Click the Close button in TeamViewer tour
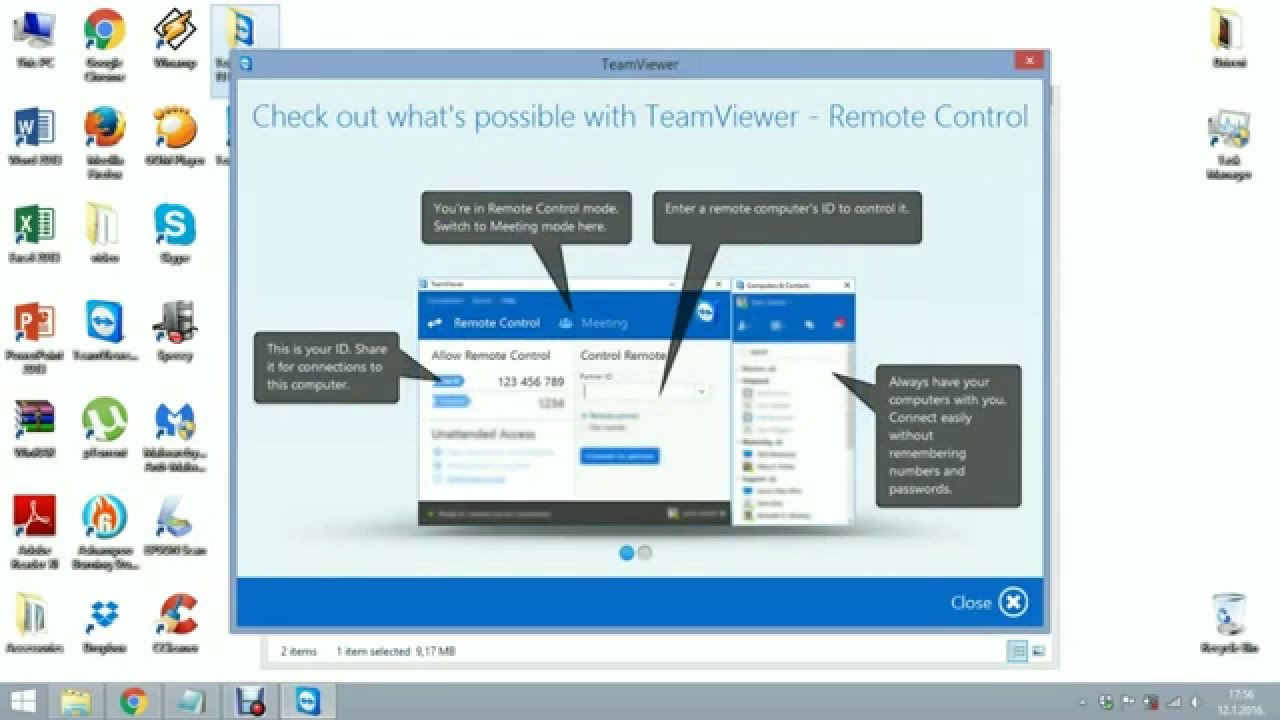Image resolution: width=1280 pixels, height=720 pixels. point(989,602)
